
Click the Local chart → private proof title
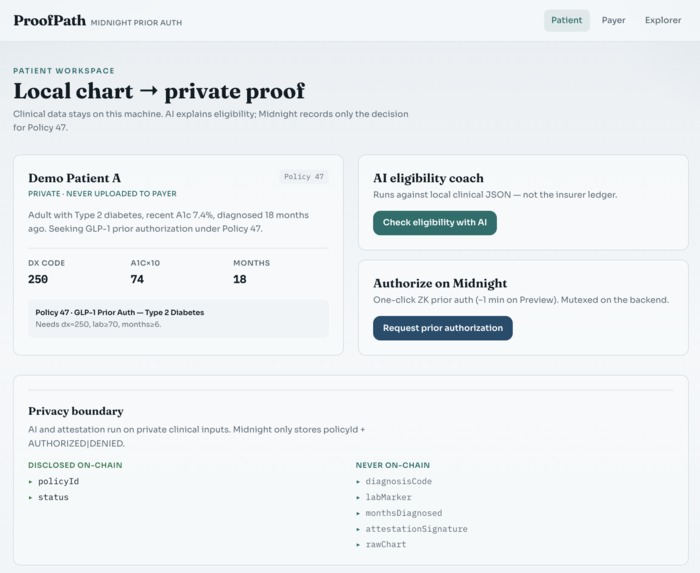pyautogui.click(x=159, y=91)
